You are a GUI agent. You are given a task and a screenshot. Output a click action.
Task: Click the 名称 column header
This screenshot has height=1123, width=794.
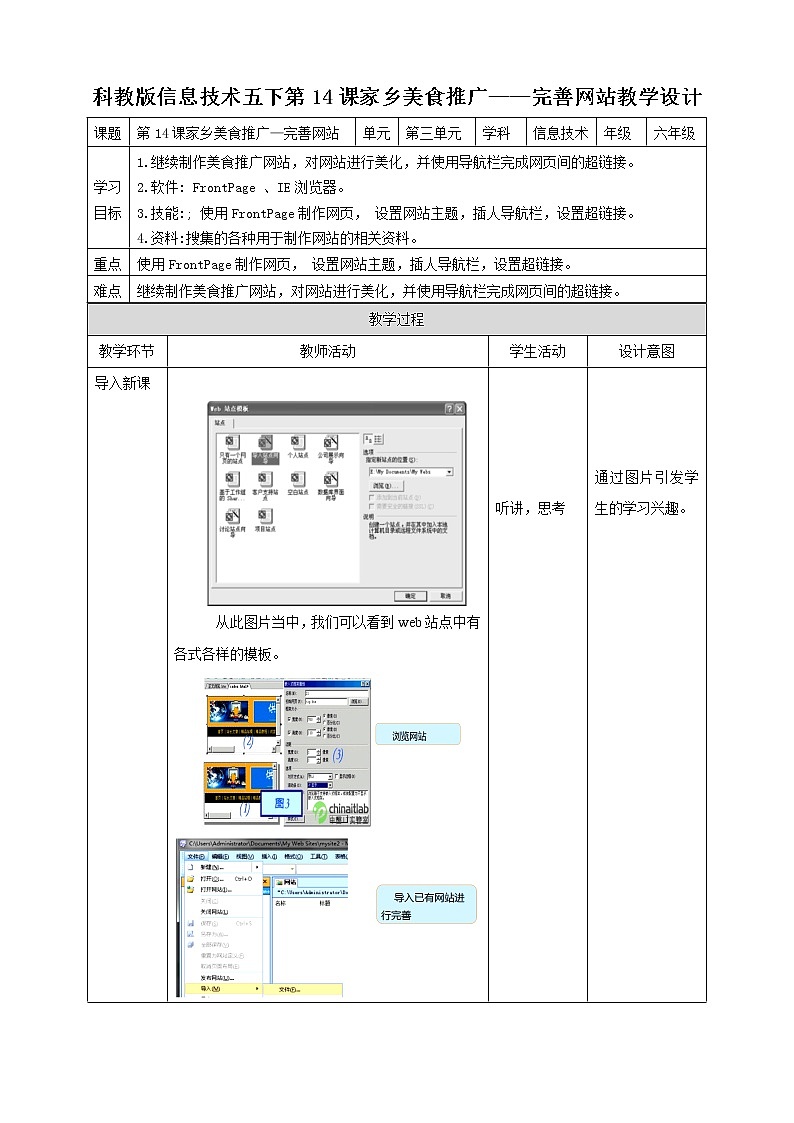point(281,903)
